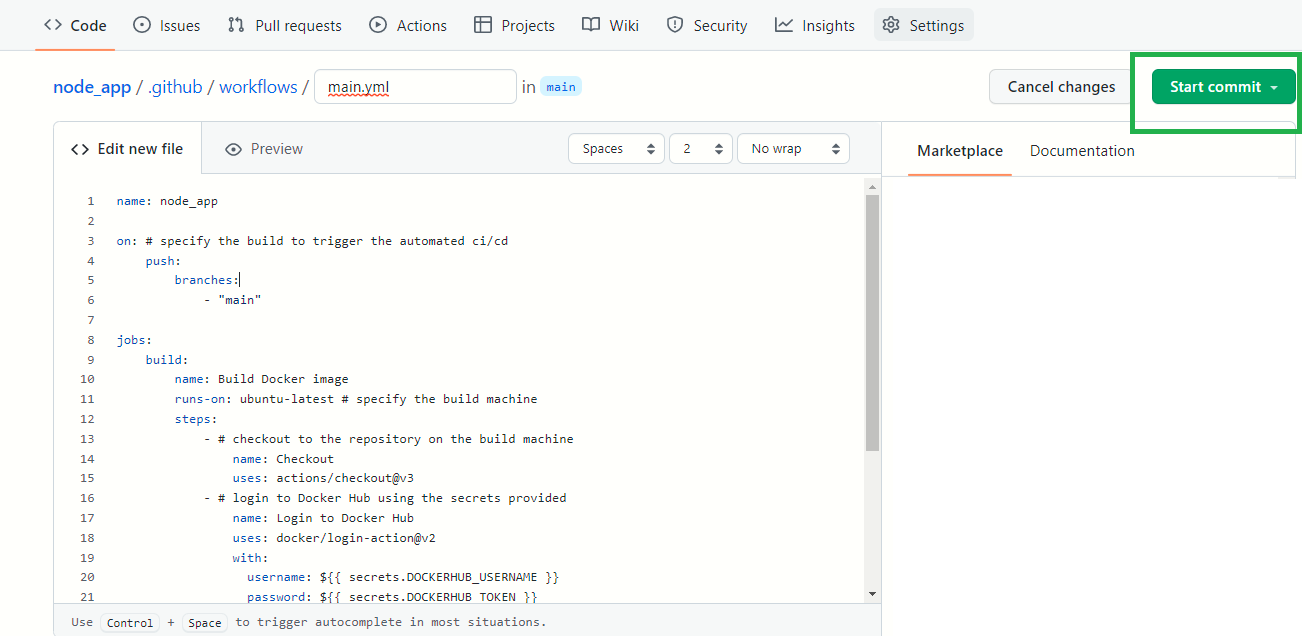The width and height of the screenshot is (1302, 636).
Task: Go to node_app repository link
Action: pyautogui.click(x=92, y=87)
